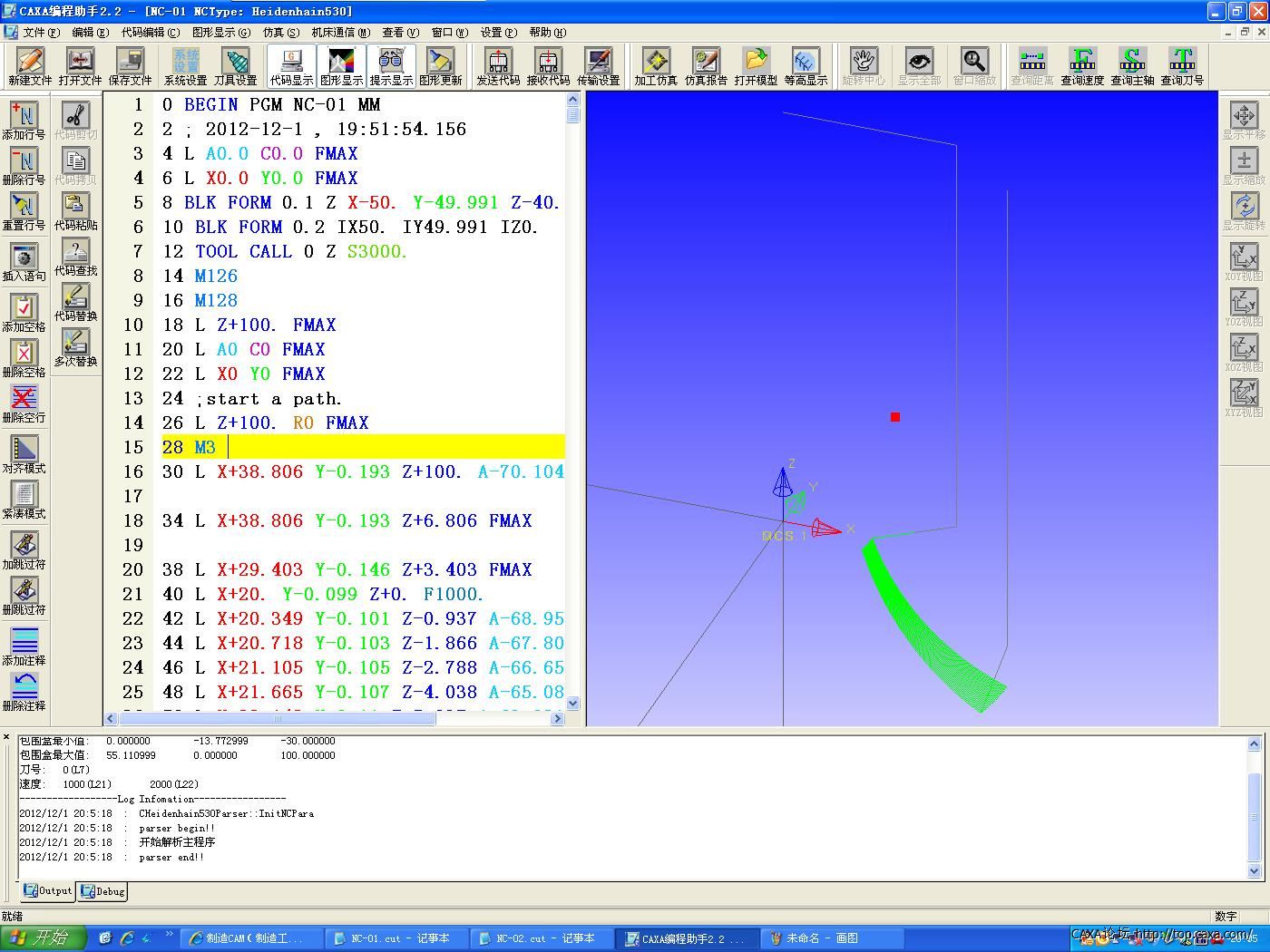Switch to 'NC-01.cut - 记事本' taskbar window
Viewport: 1270px width, 952px height.
click(x=397, y=938)
